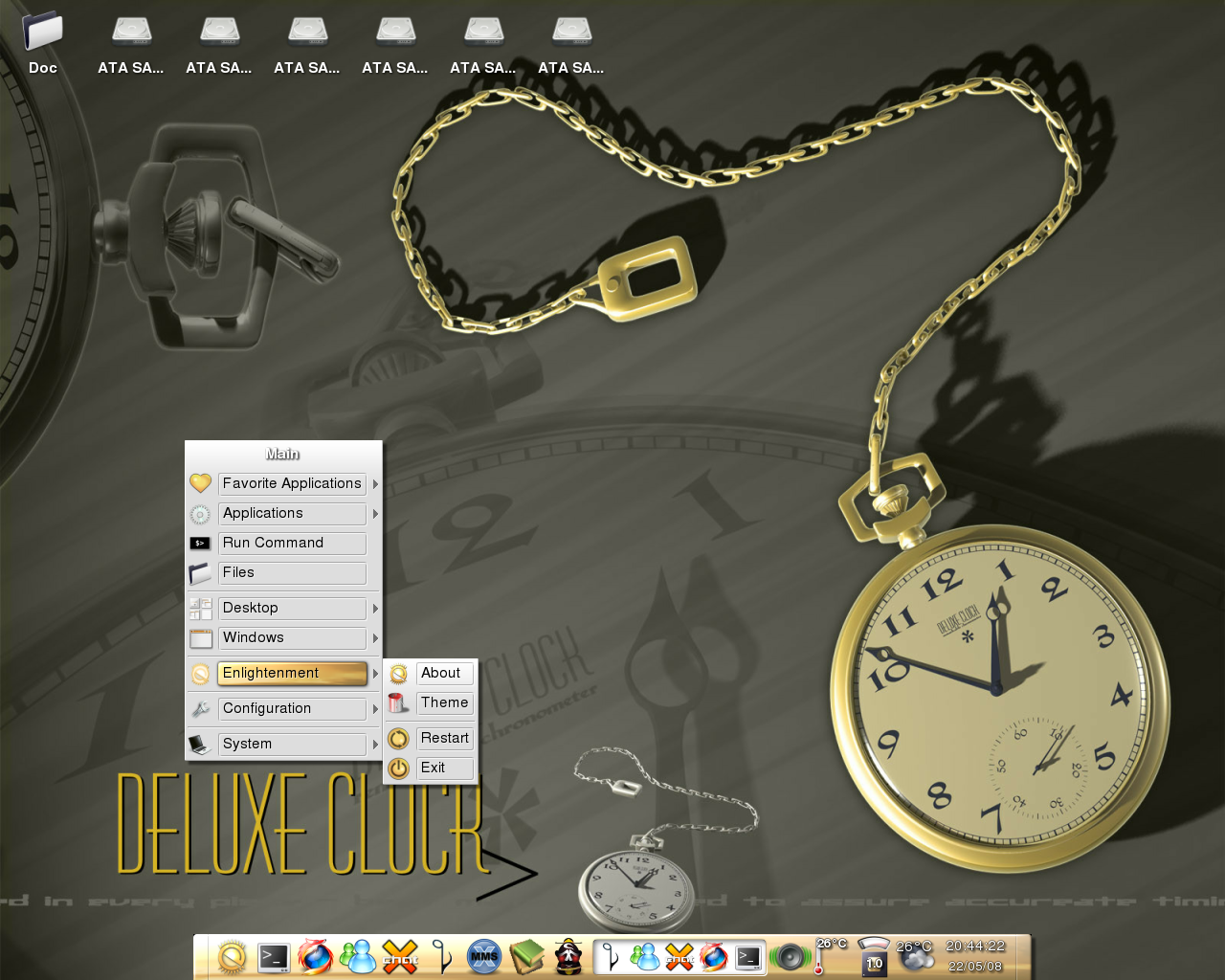Switch to the running Firefox taskbar icon

(713, 956)
